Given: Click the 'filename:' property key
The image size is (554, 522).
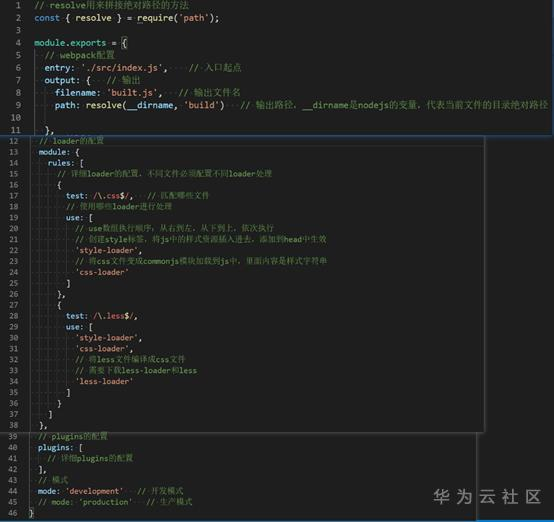Looking at the screenshot, I should (x=78, y=93).
